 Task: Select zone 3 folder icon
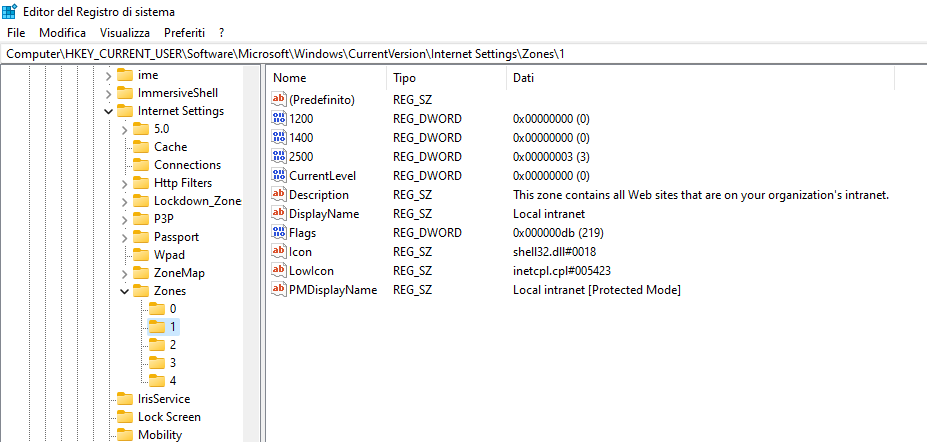(157, 362)
